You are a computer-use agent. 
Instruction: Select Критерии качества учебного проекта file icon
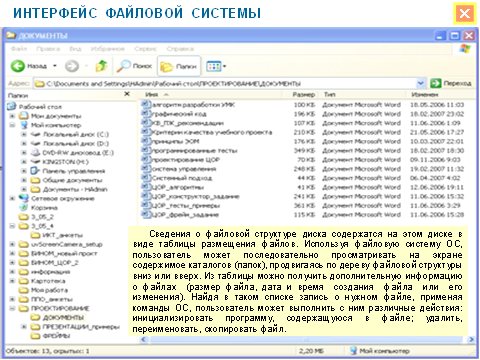(146, 132)
